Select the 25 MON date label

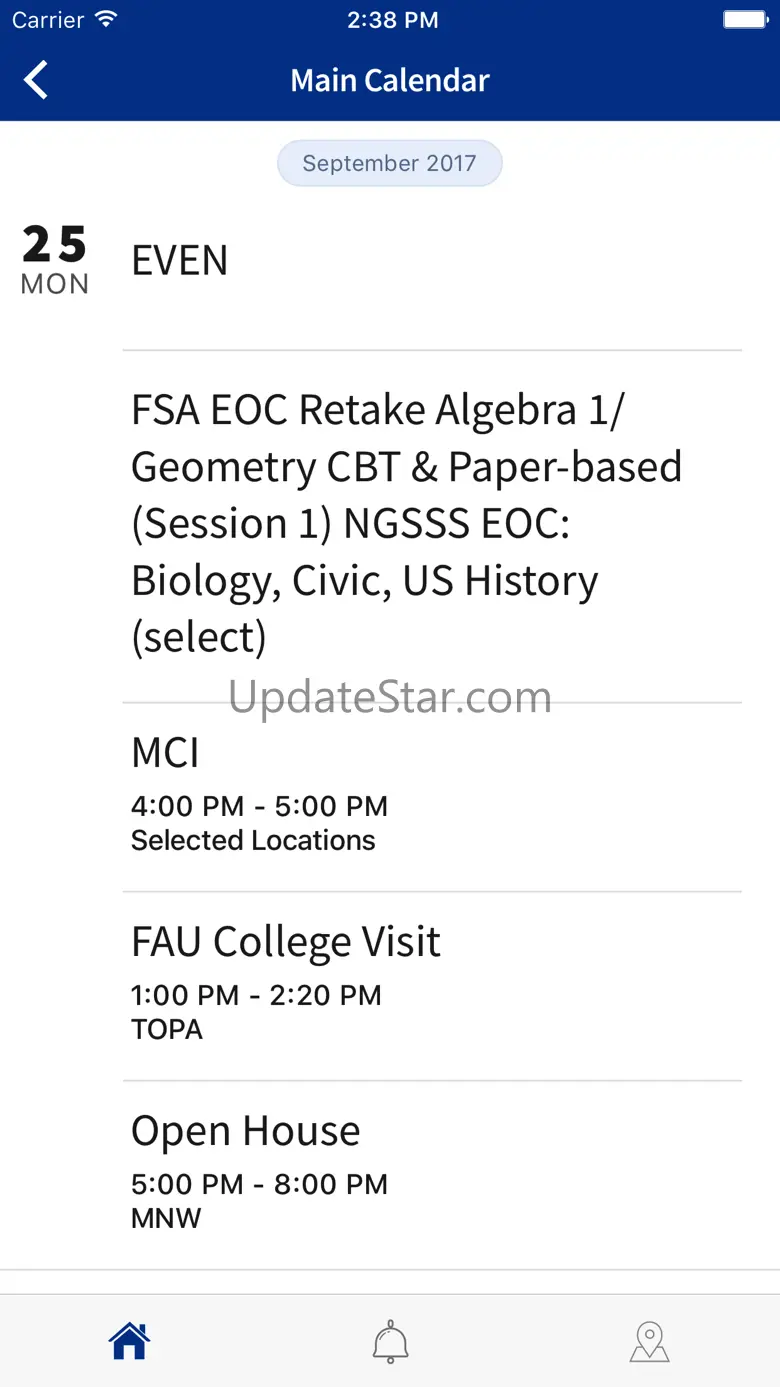coord(55,260)
